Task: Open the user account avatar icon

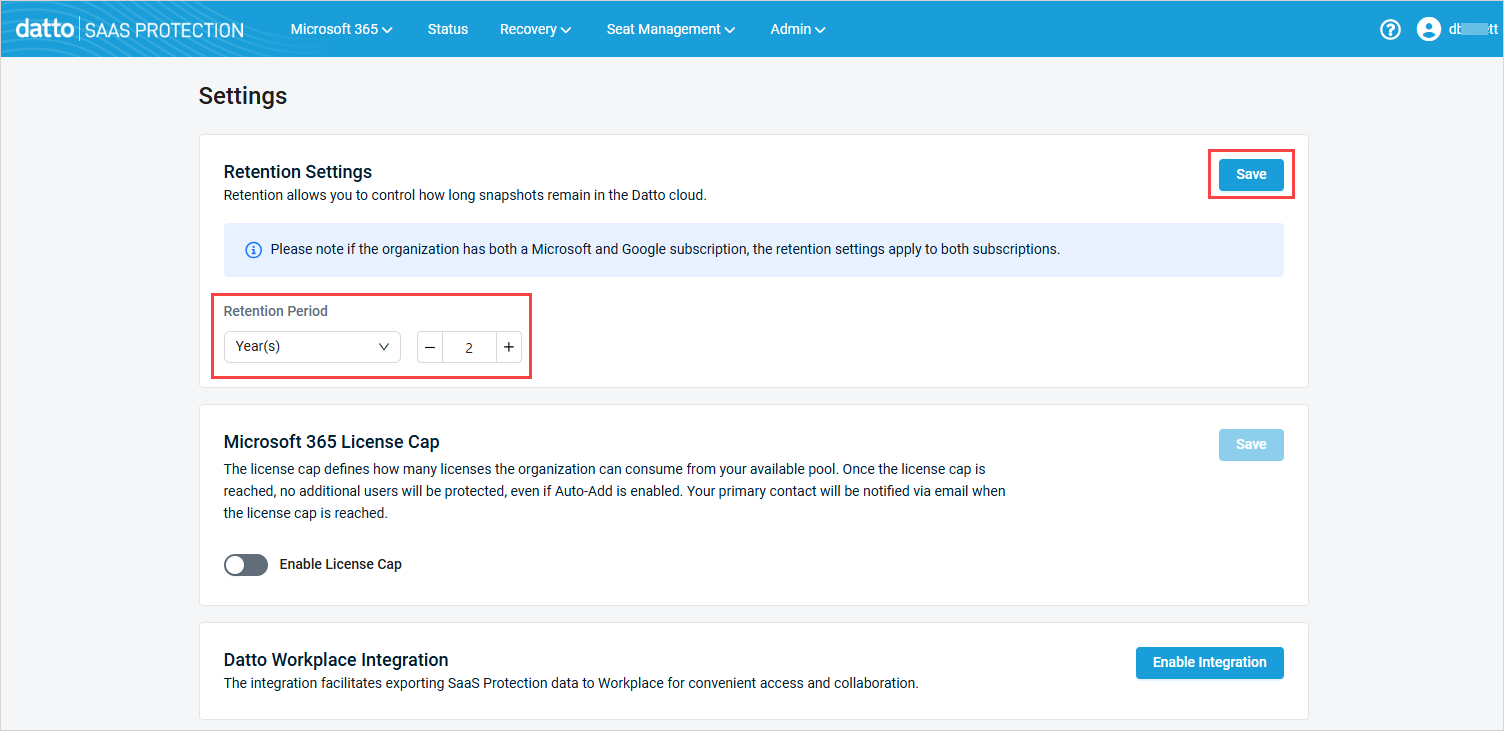Action: pos(1428,30)
